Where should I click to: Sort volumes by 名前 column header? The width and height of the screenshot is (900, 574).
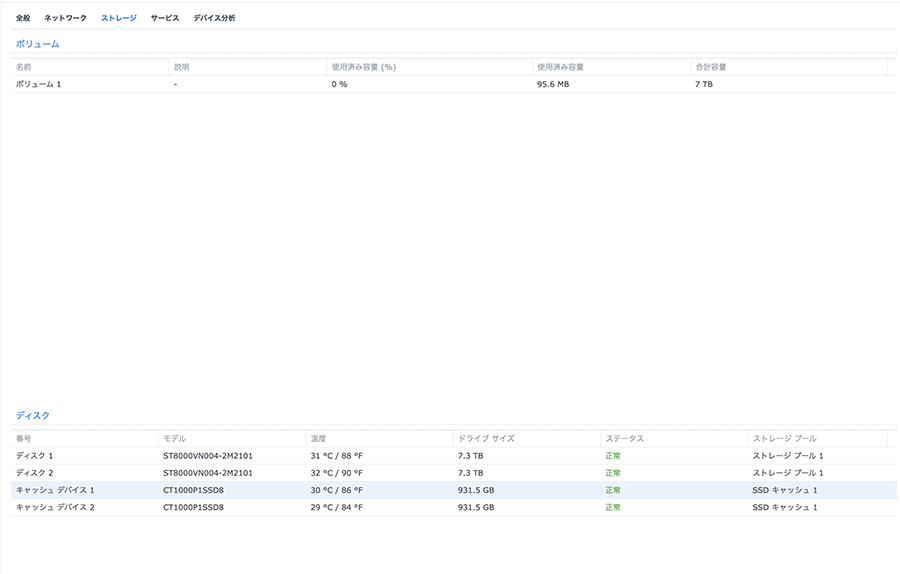coord(24,67)
